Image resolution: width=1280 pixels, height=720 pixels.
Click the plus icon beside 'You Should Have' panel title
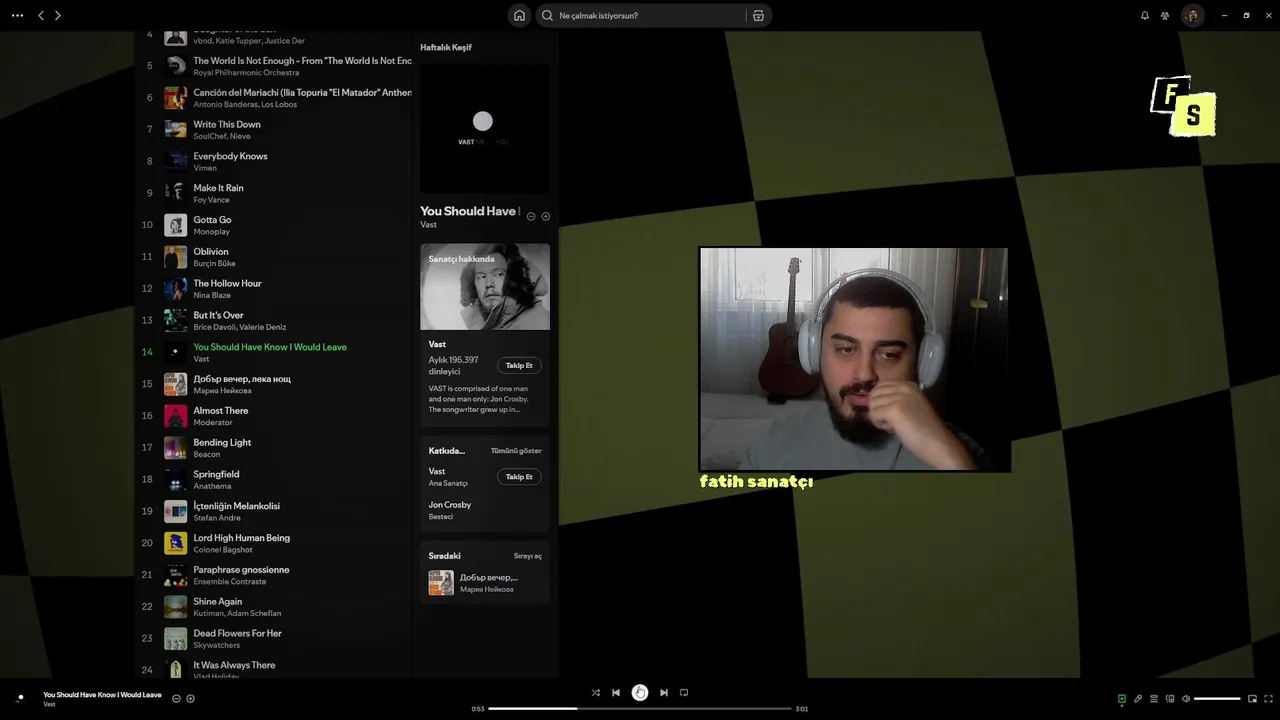545,216
